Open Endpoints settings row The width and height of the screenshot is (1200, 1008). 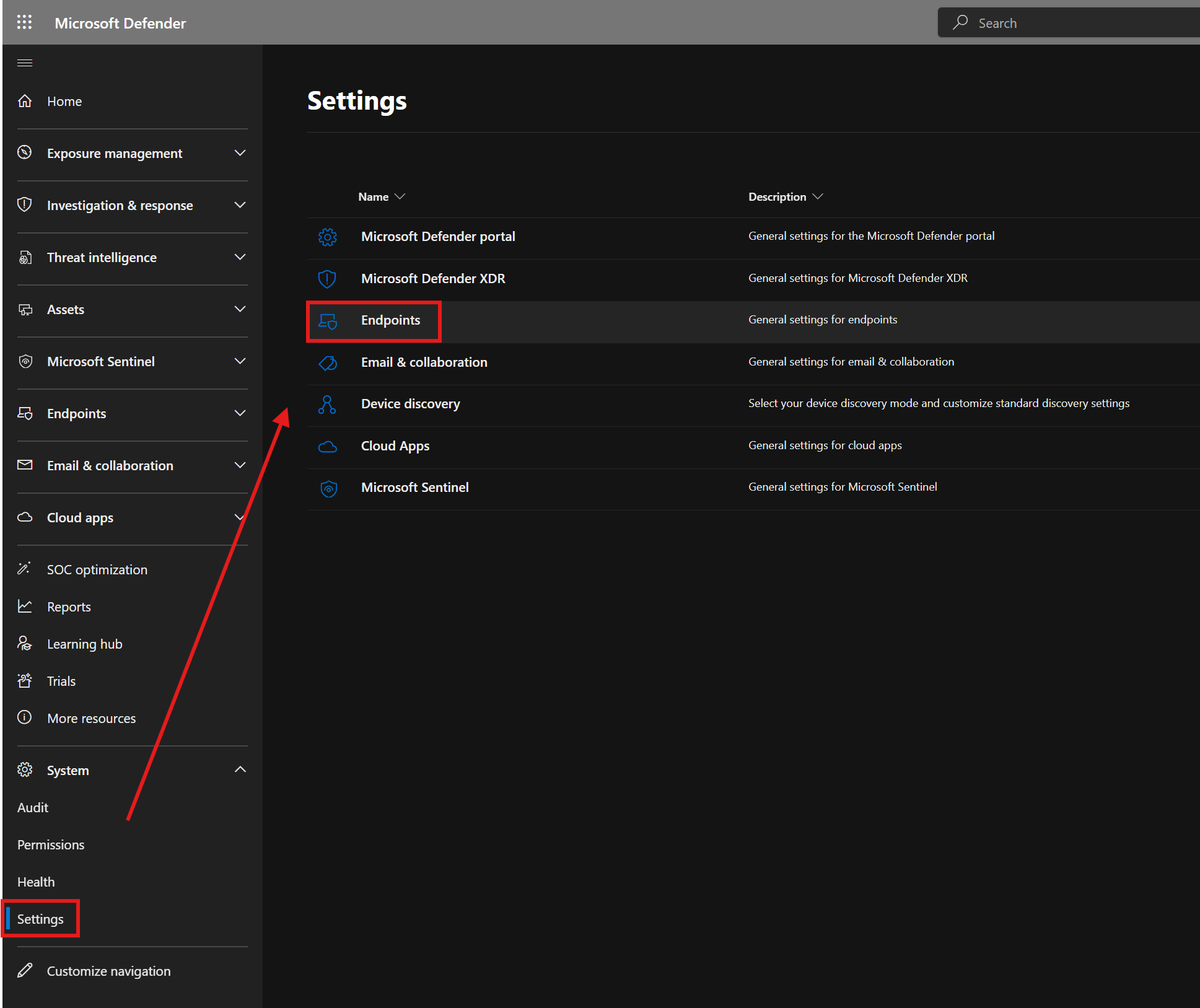point(753,322)
